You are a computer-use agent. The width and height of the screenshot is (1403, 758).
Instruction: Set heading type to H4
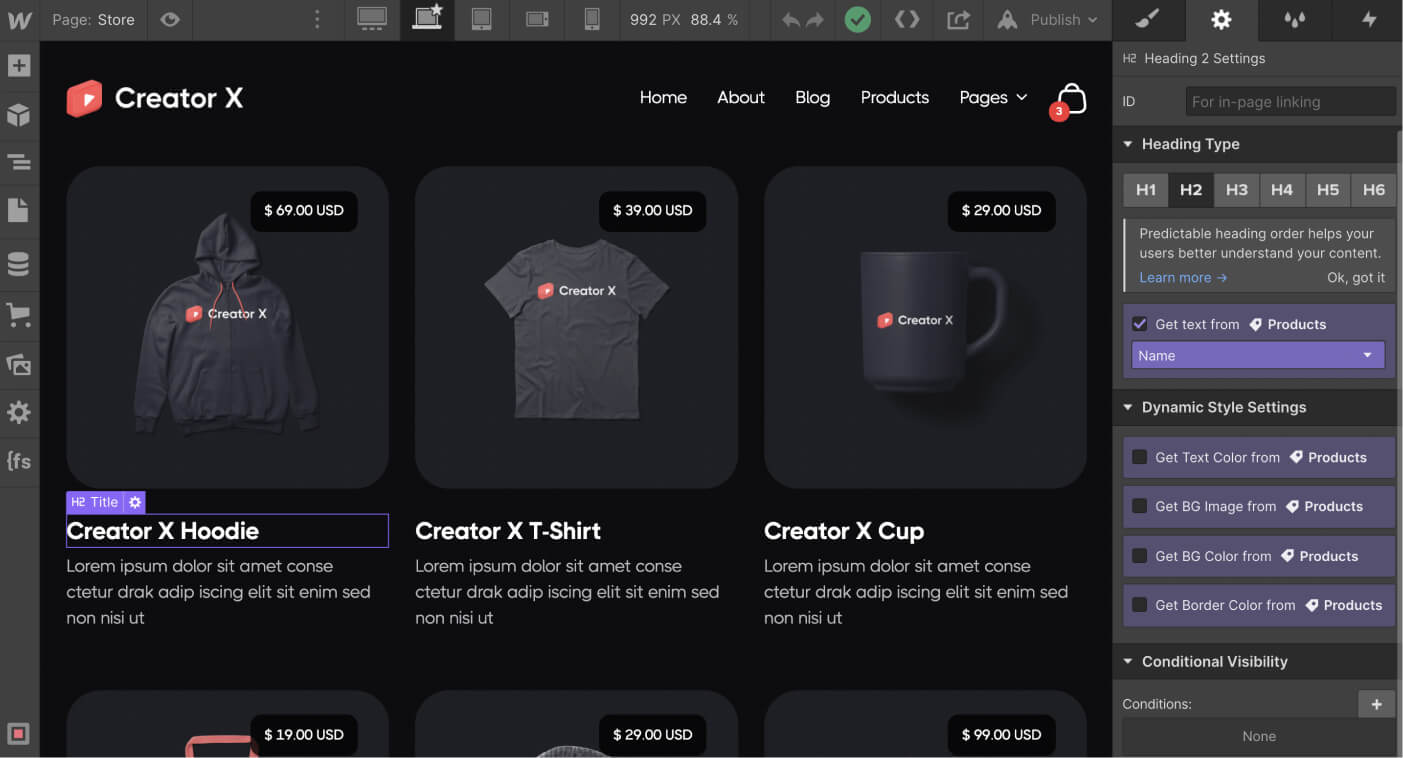pyautogui.click(x=1282, y=190)
